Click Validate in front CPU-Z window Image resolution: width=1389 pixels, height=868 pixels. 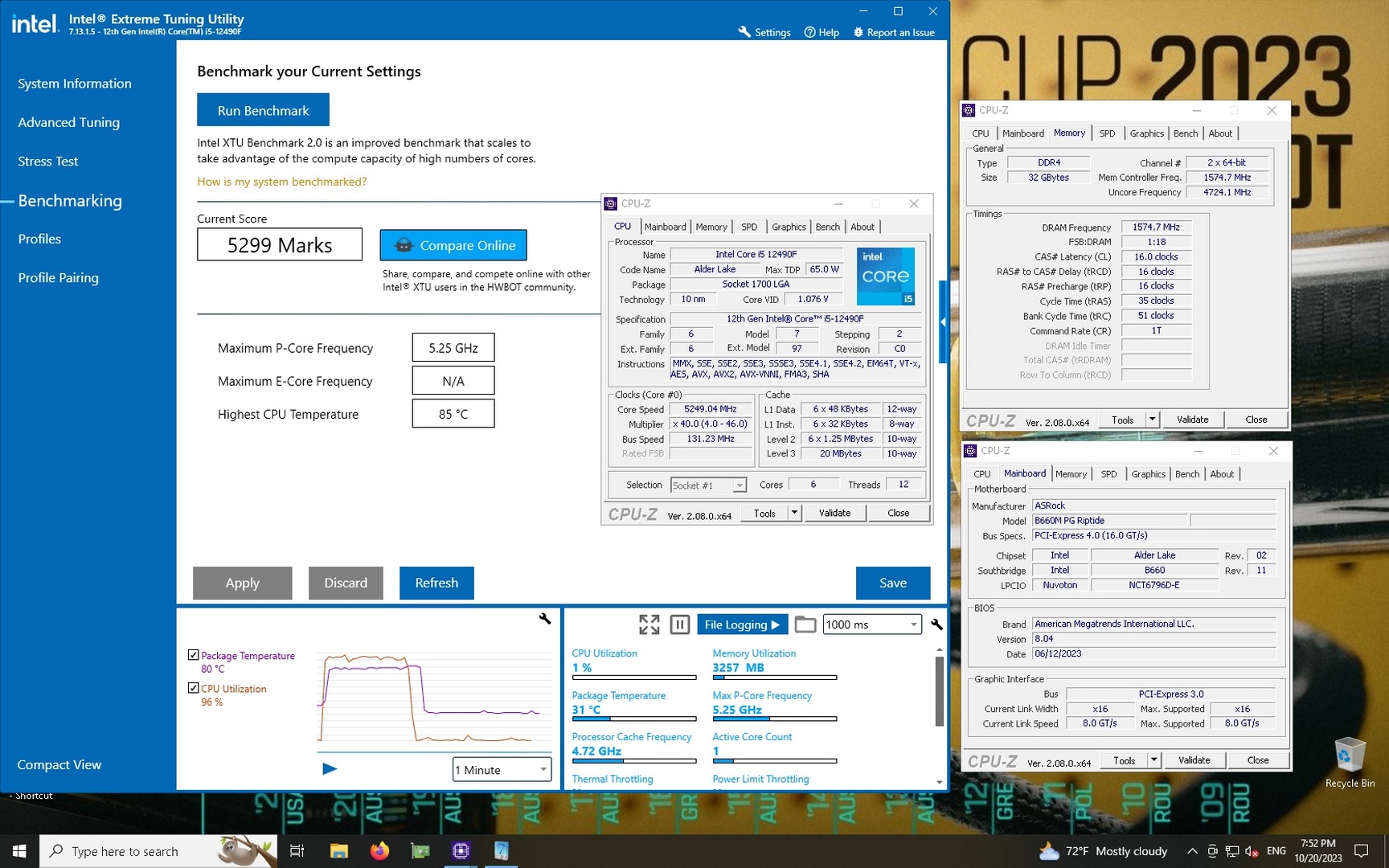point(834,513)
